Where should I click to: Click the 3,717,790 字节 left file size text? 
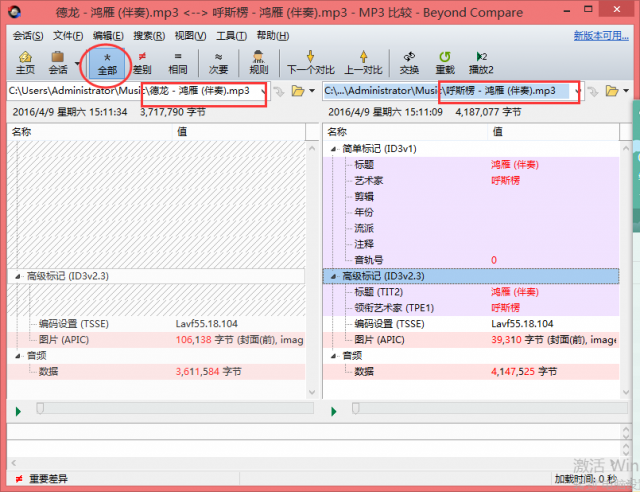click(x=173, y=112)
